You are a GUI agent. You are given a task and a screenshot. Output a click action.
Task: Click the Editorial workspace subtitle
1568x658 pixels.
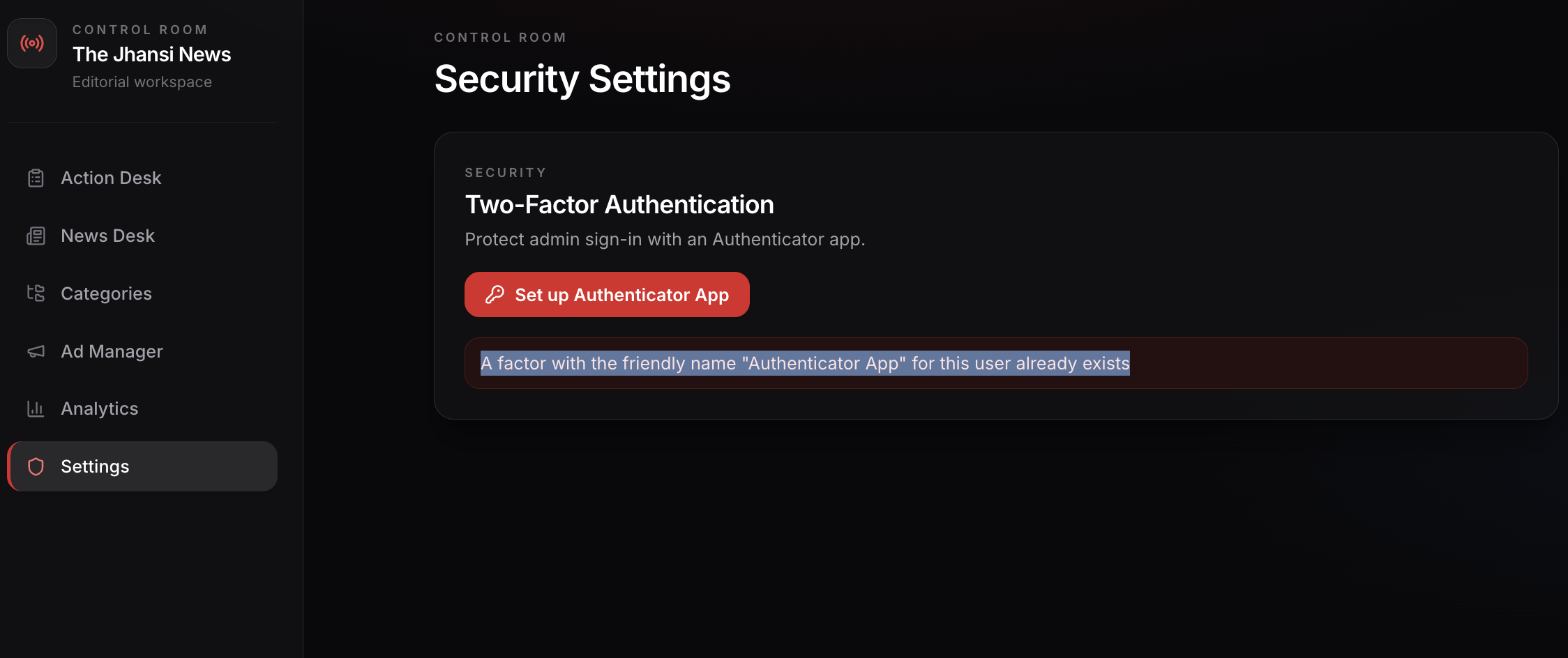142,82
